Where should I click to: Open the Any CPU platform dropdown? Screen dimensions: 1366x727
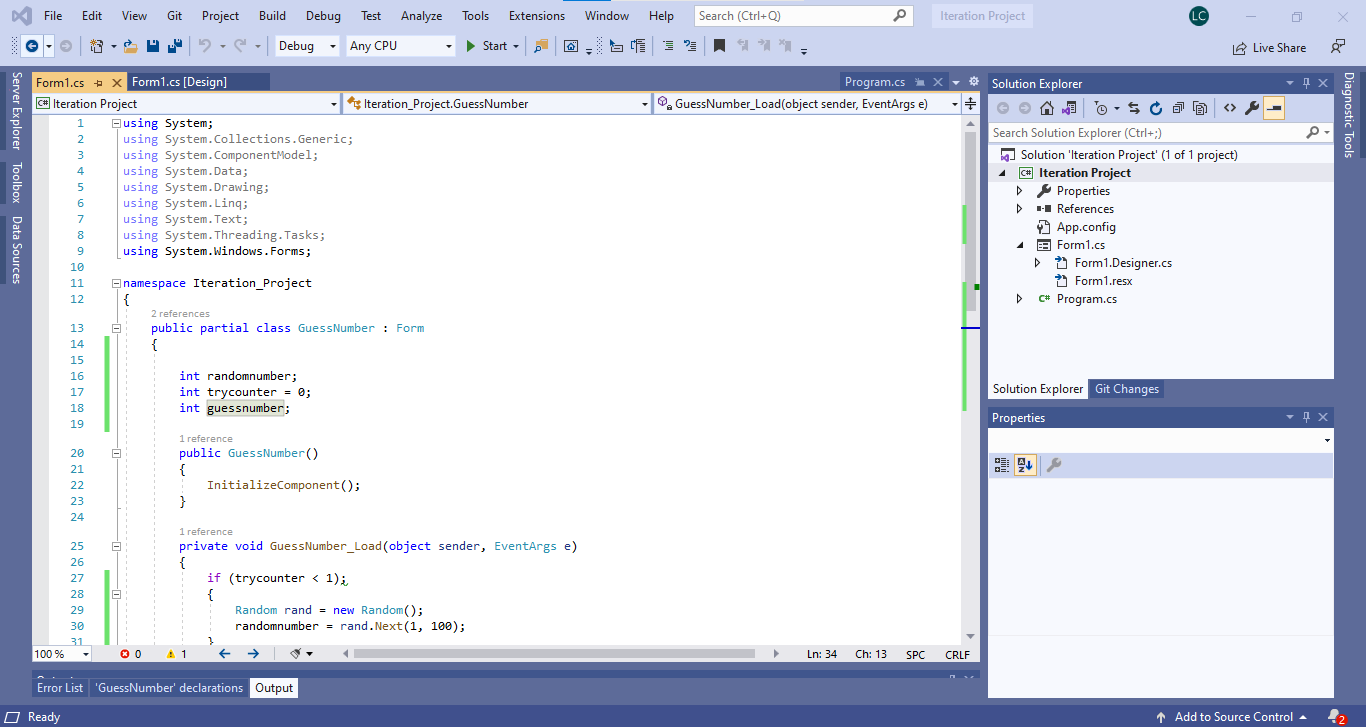[x=400, y=46]
